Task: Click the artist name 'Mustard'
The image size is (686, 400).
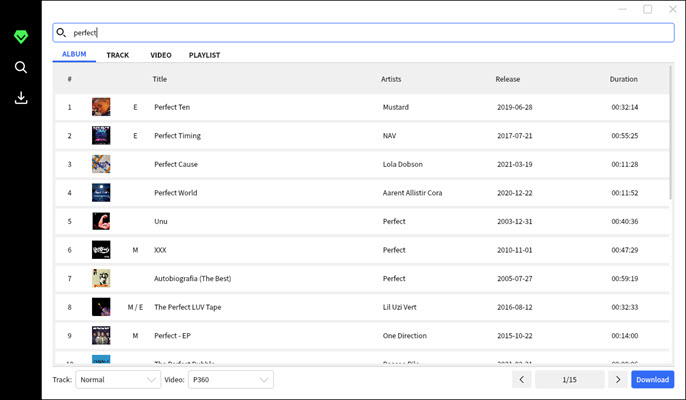Action: click(396, 107)
